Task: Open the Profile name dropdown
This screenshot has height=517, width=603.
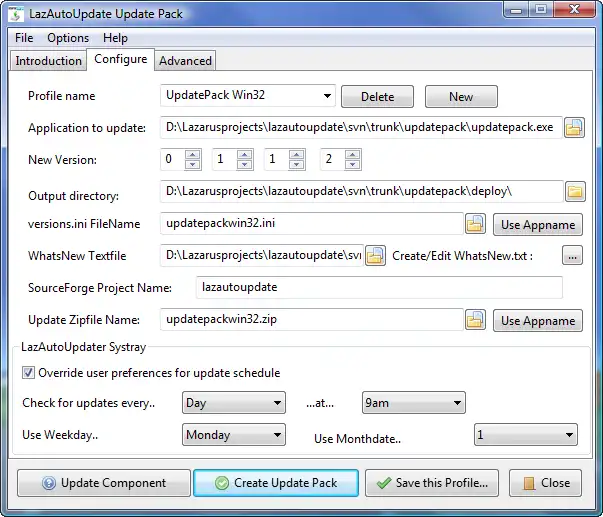Action: tap(327, 95)
